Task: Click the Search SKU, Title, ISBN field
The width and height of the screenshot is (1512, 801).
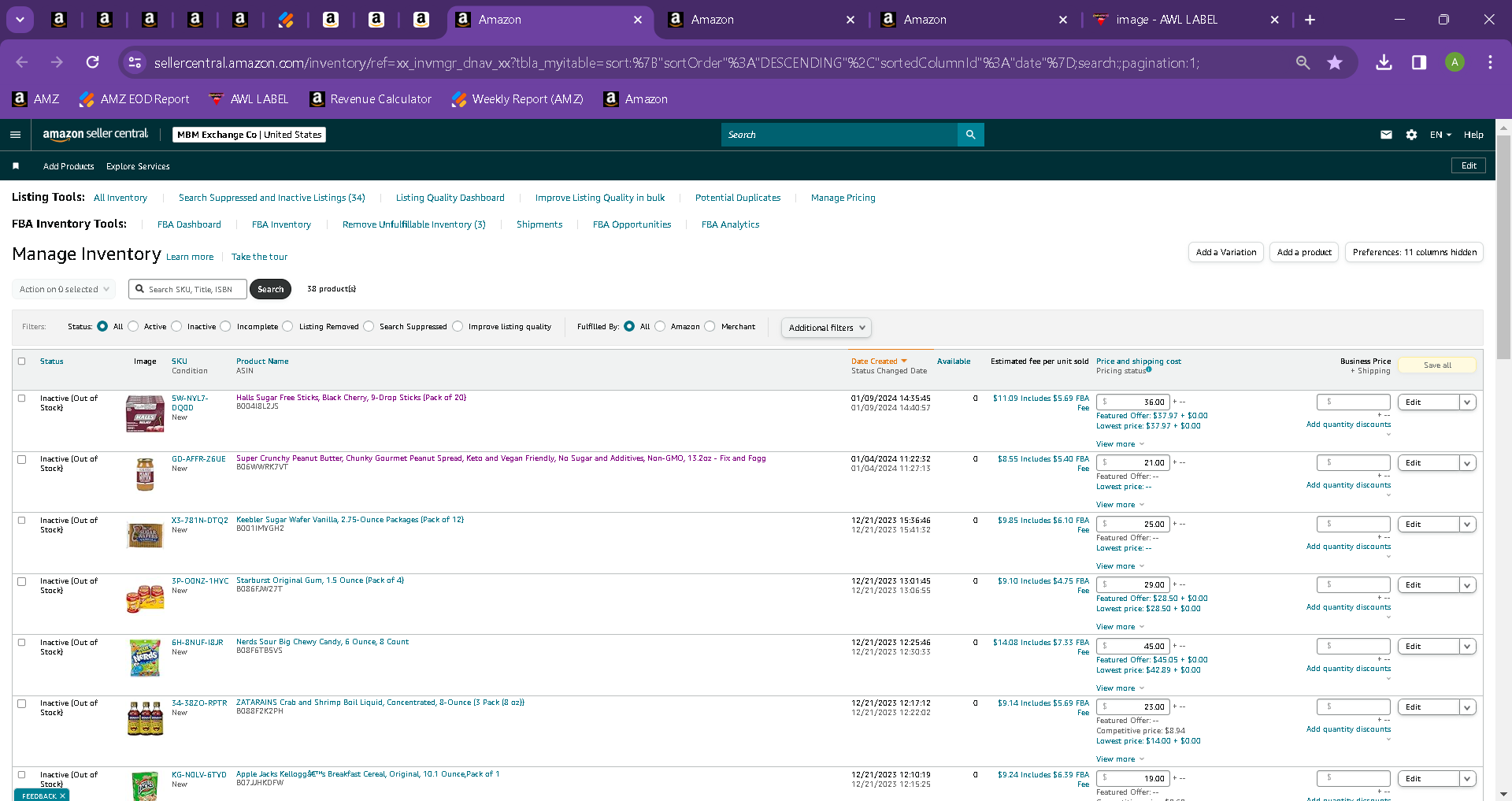Action: [187, 289]
